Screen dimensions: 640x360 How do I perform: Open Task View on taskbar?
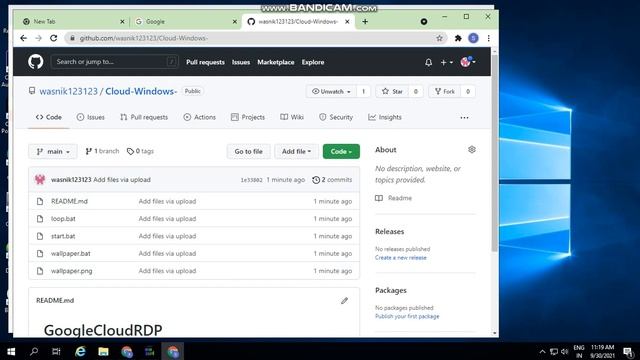56,351
